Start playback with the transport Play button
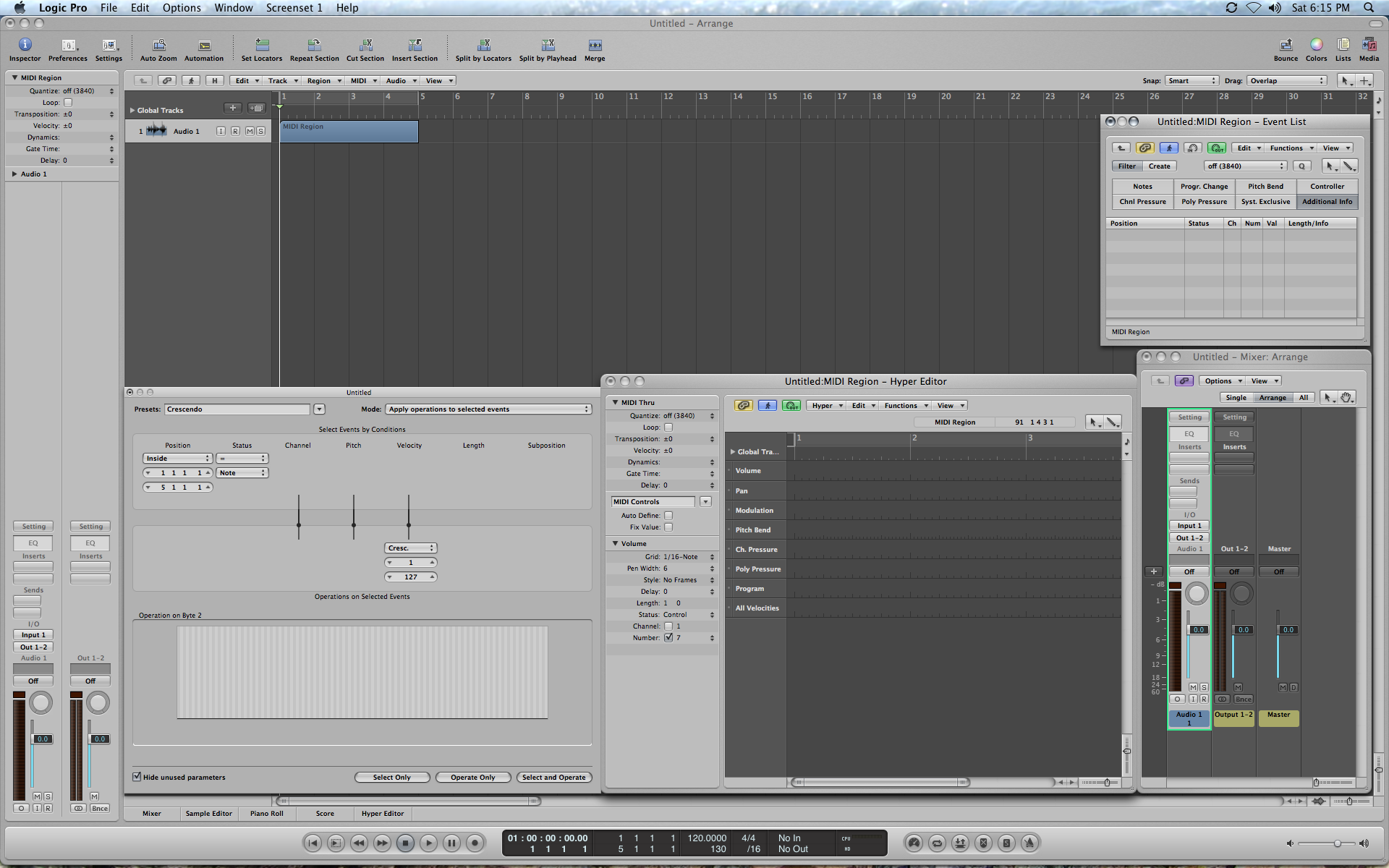 (428, 843)
